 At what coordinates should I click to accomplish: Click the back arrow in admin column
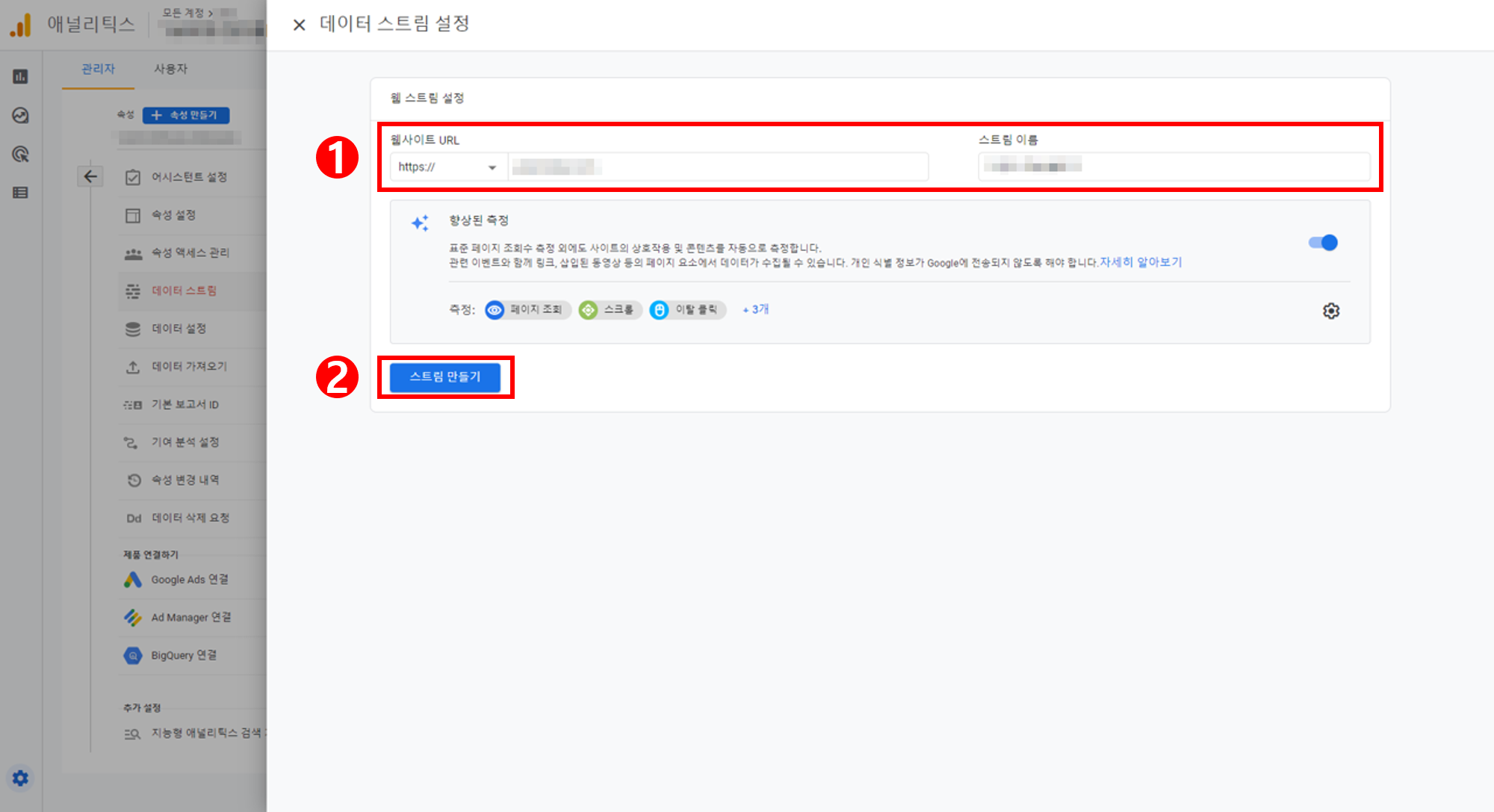(x=90, y=176)
